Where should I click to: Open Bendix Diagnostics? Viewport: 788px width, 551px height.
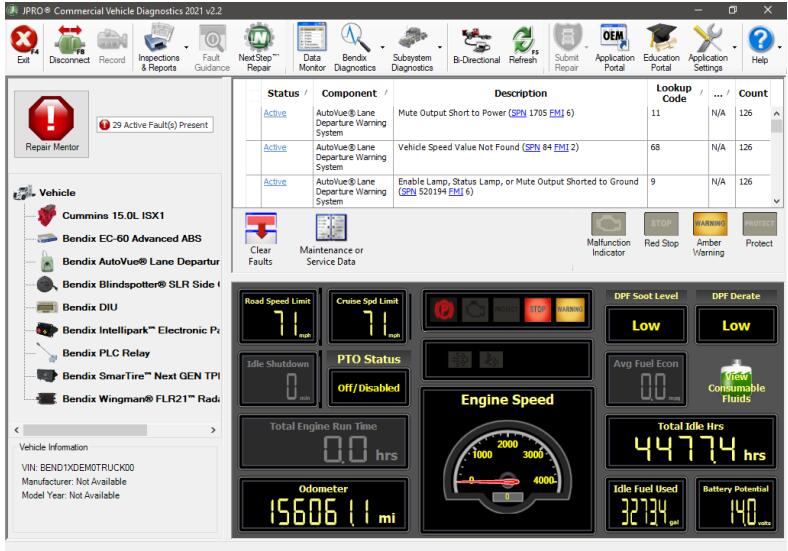(355, 48)
